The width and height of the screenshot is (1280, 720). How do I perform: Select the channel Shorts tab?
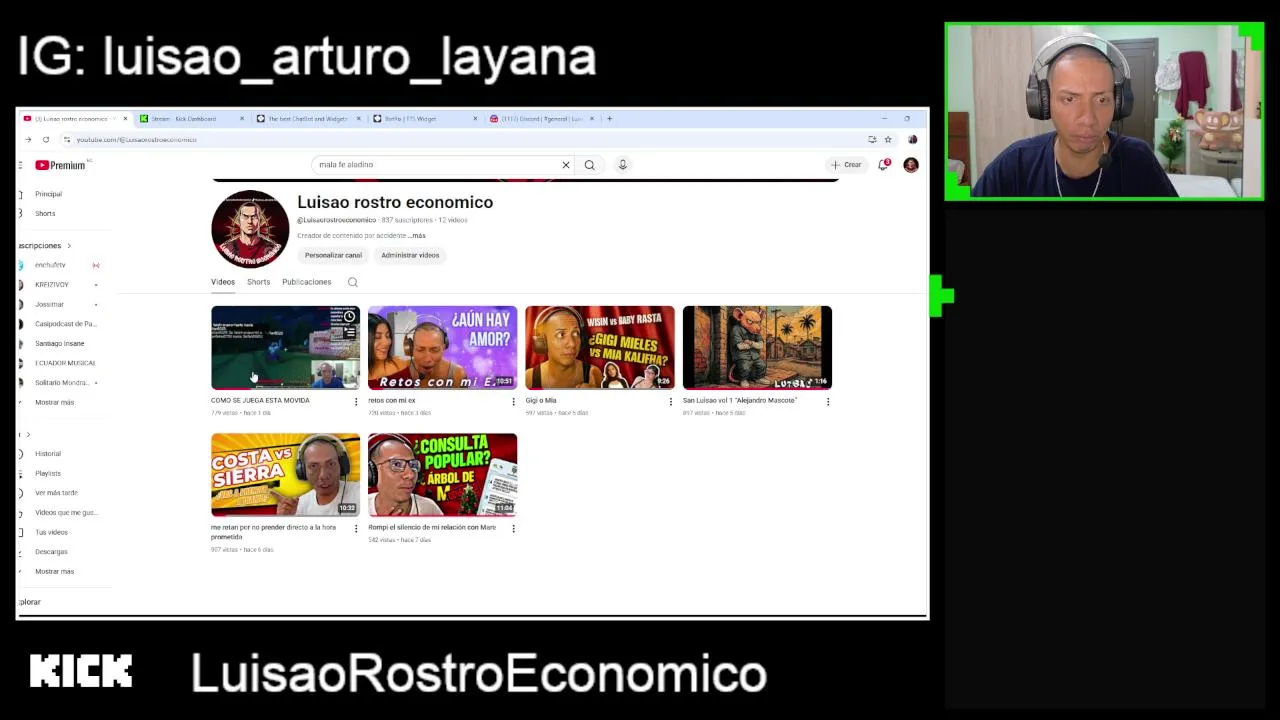[258, 282]
